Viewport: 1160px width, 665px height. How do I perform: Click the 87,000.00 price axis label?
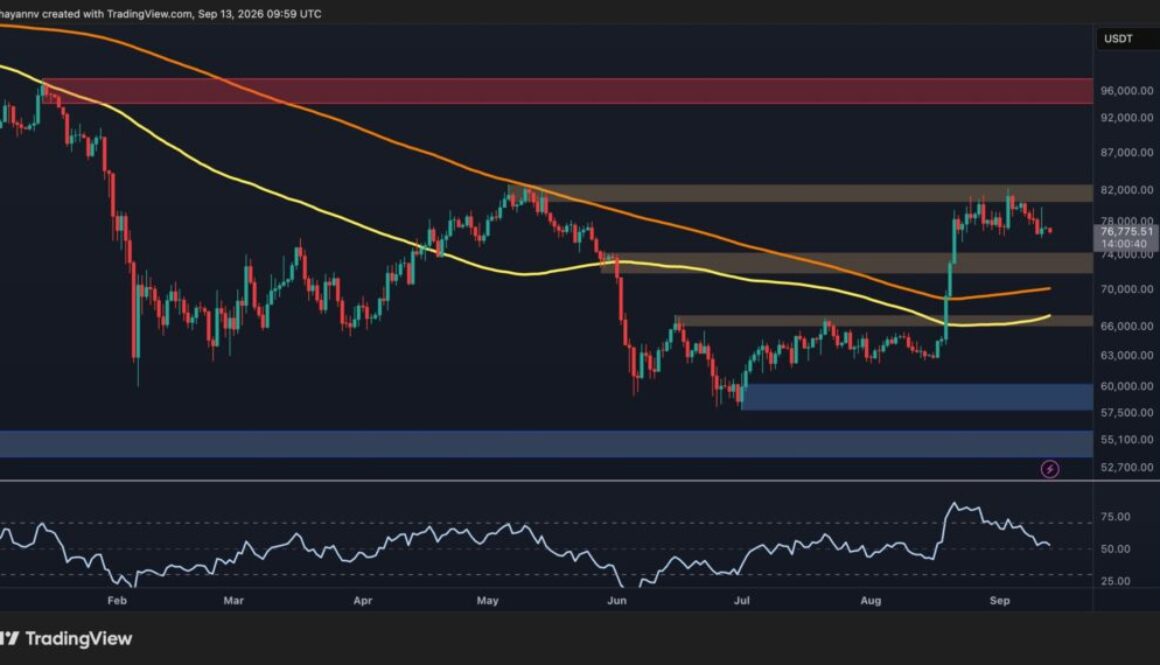(1126, 152)
